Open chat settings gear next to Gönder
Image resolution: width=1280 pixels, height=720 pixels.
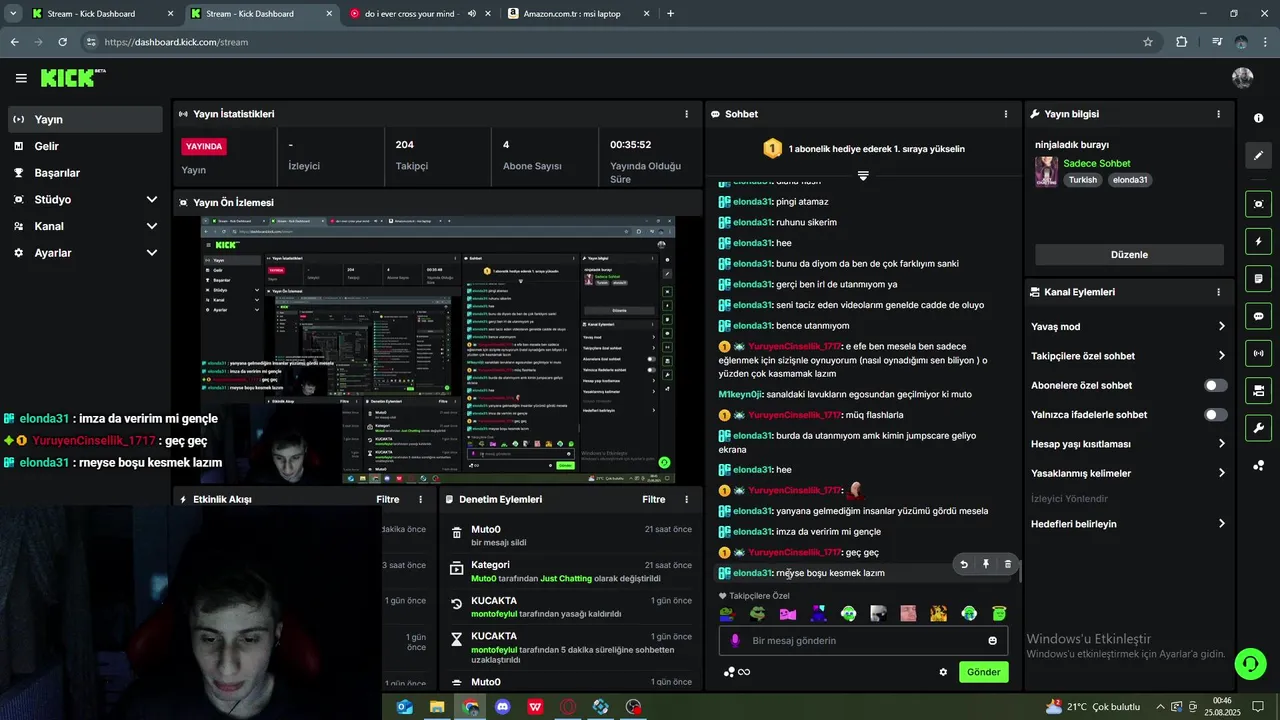(943, 672)
